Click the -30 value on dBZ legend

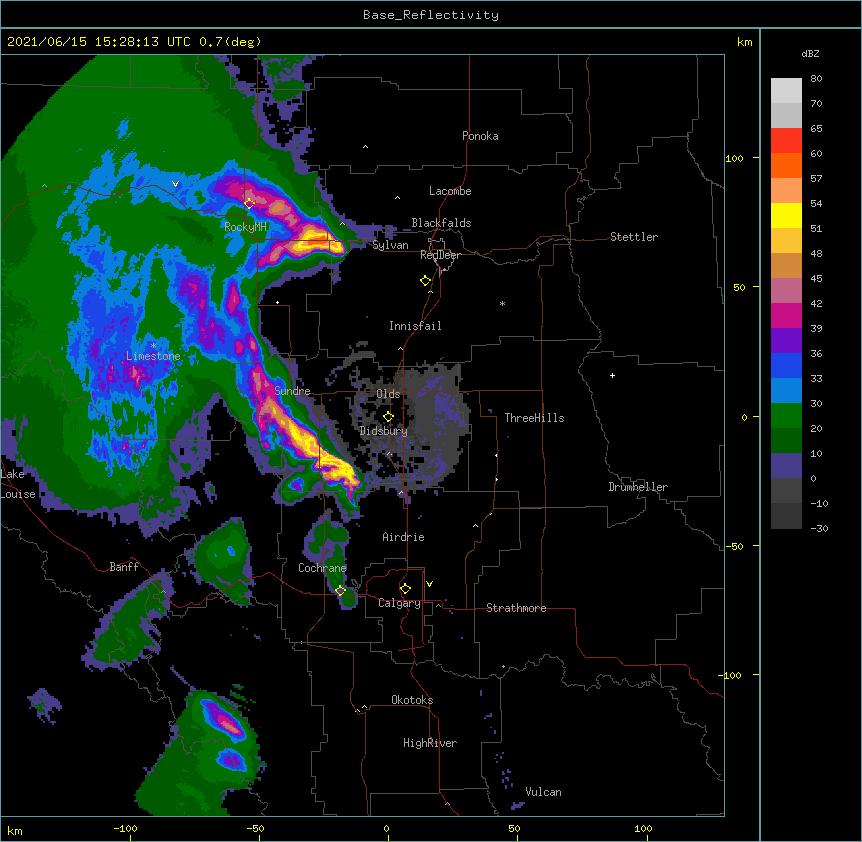coord(819,528)
